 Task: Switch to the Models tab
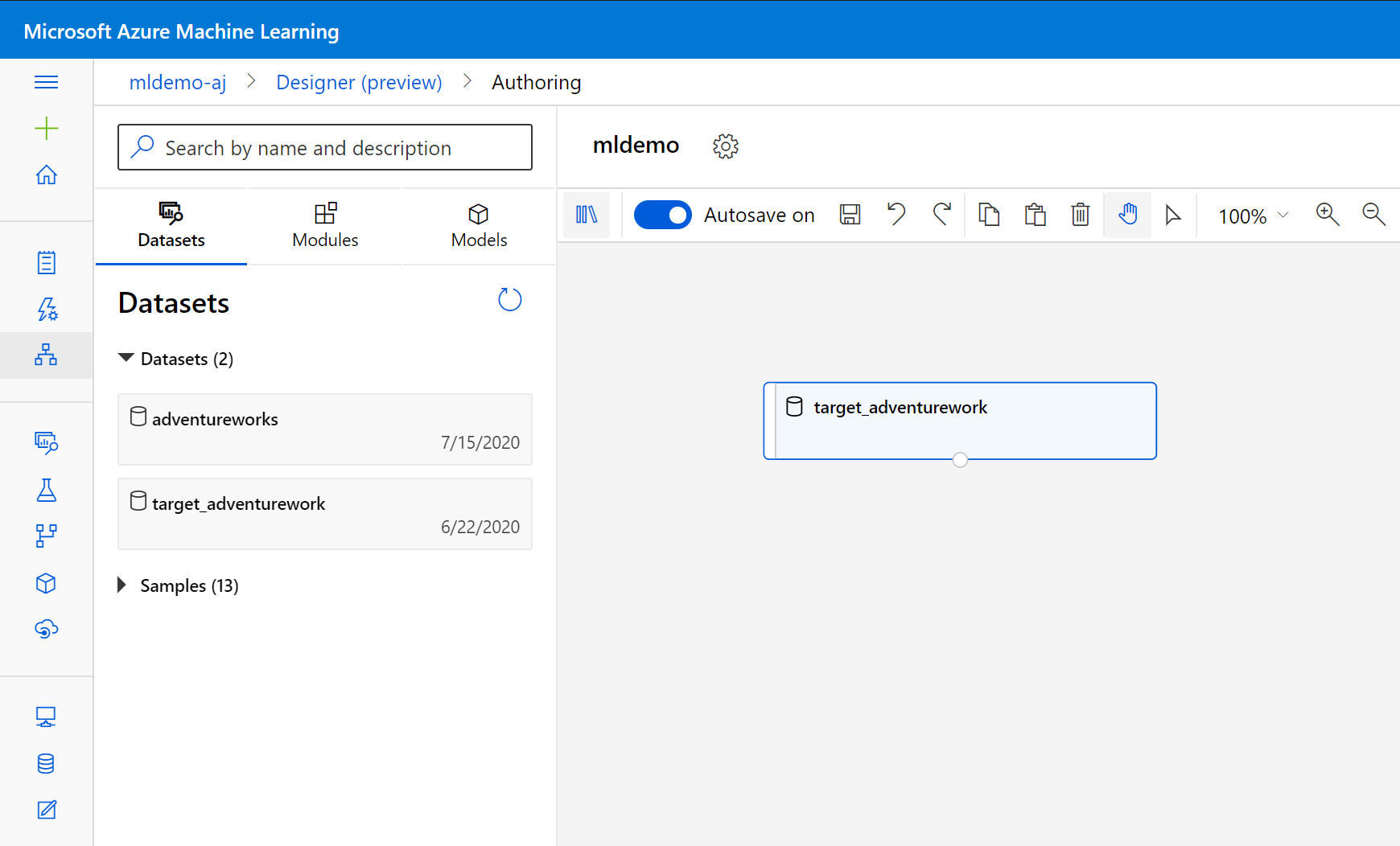pyautogui.click(x=479, y=226)
